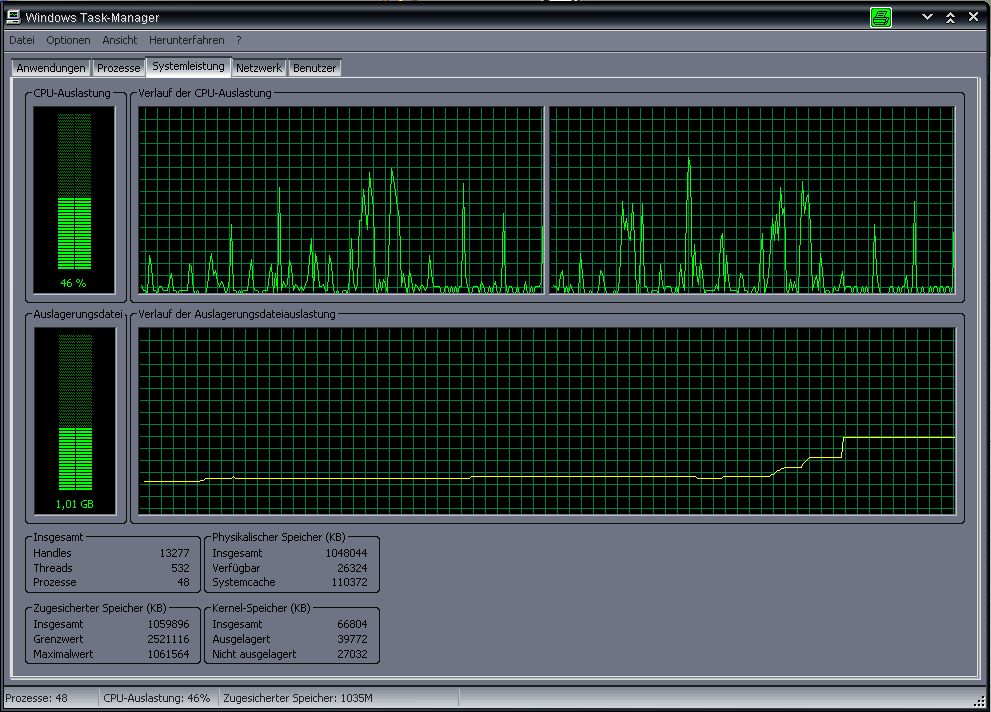The image size is (991, 712).
Task: Click the Kernel-Speicher (KB) group label
Action: 261,608
